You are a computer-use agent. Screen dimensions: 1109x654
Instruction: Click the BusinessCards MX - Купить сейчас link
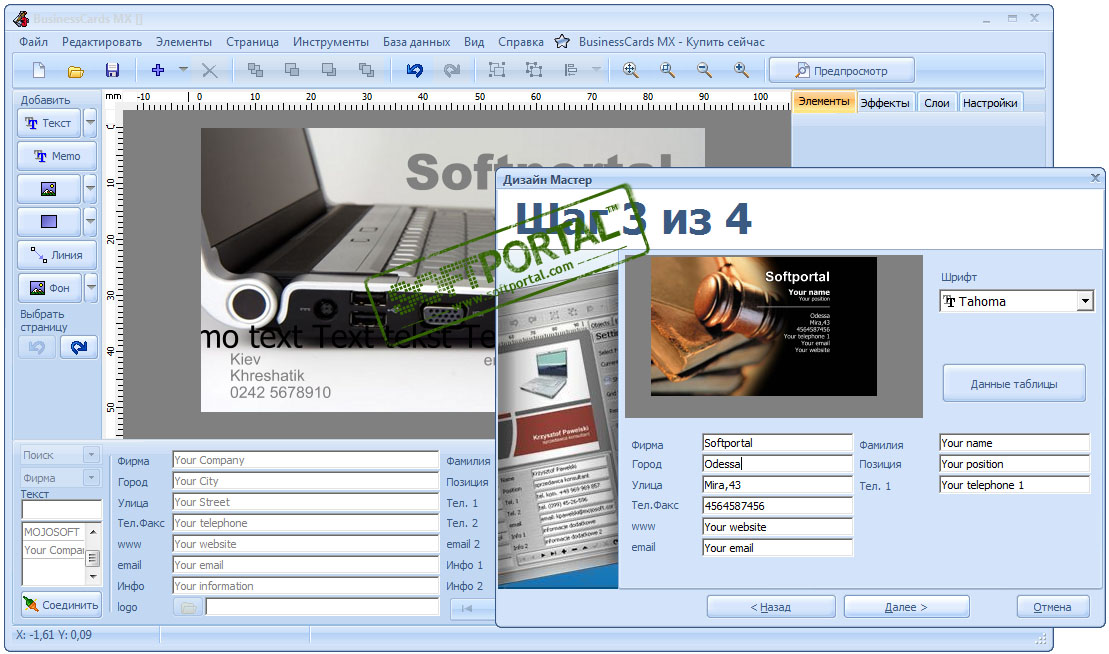coord(672,42)
